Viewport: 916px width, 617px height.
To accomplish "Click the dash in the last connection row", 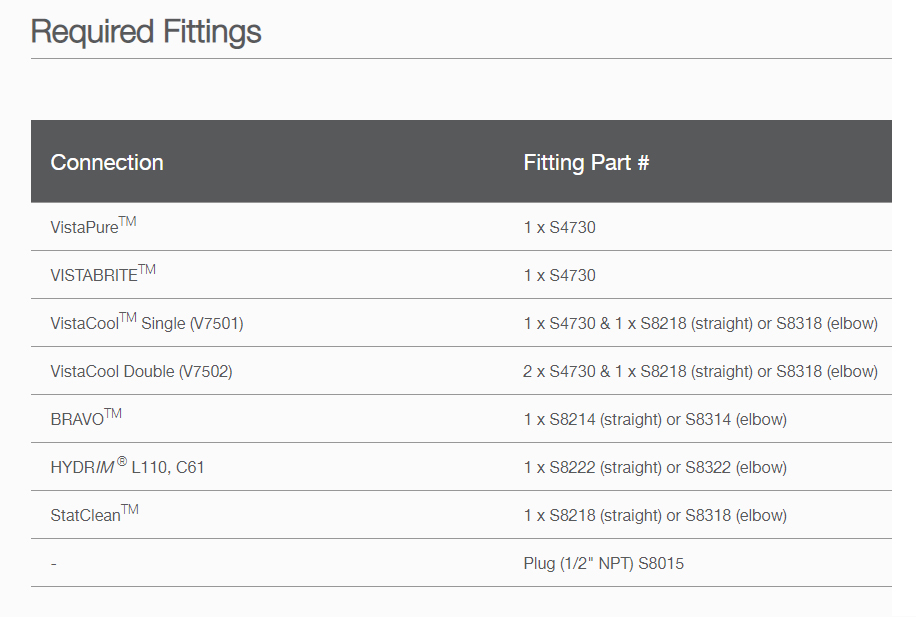I will click(54, 564).
